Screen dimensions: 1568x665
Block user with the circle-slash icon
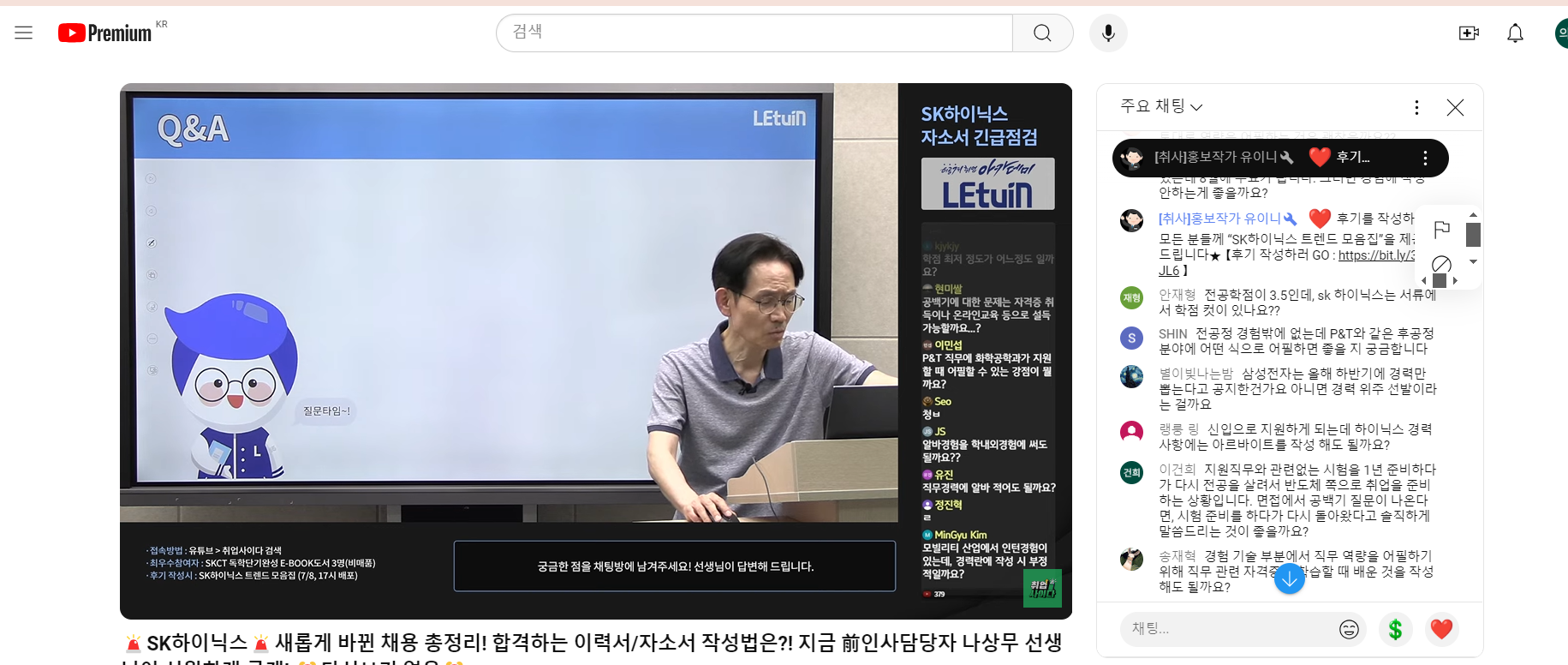point(1442,264)
